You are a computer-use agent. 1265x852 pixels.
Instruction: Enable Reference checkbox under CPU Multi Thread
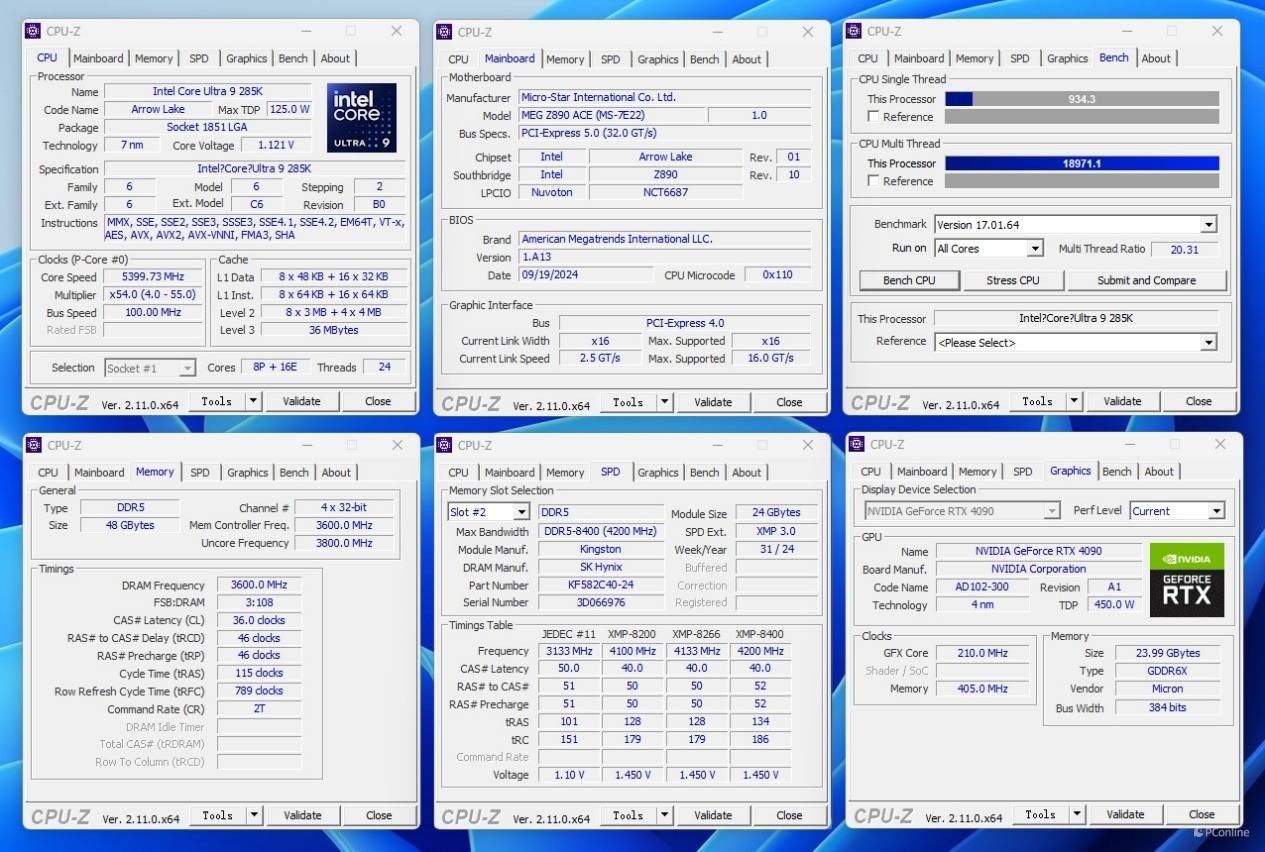click(x=873, y=181)
